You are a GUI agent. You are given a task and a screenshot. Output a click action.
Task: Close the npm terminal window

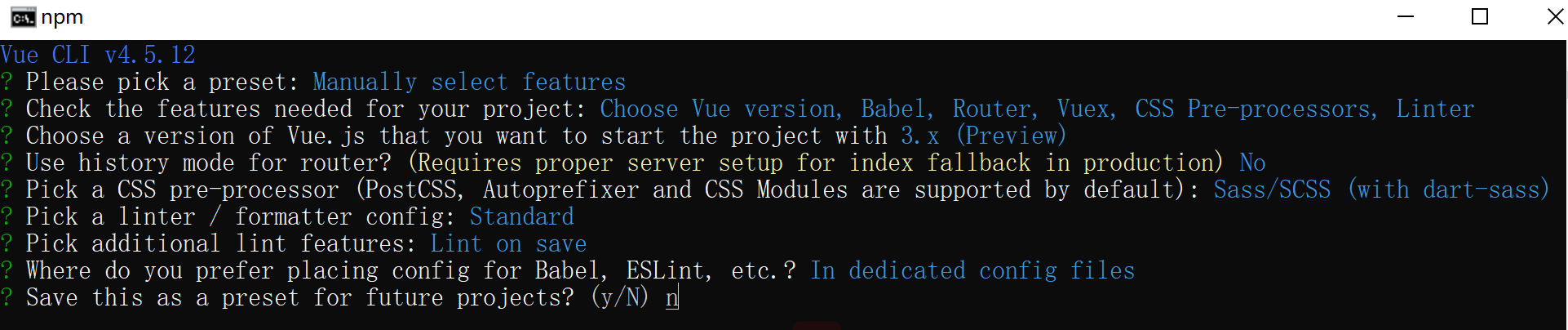point(1555,16)
